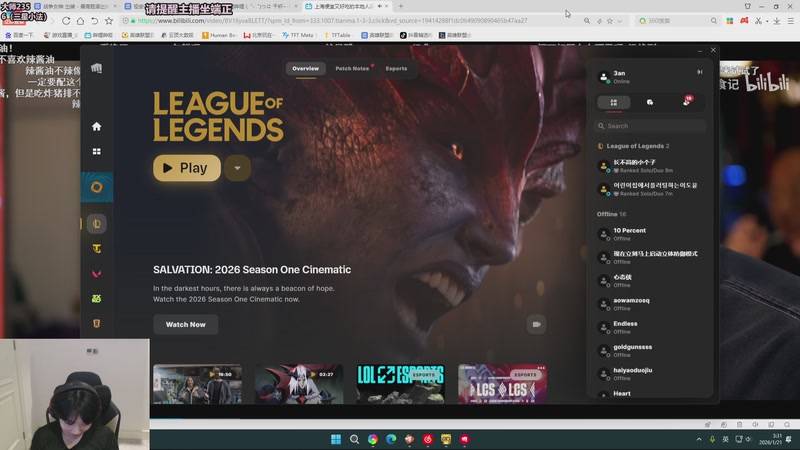Click the TFT Meta bookmark
This screenshot has height=450, width=800.
click(298, 35)
